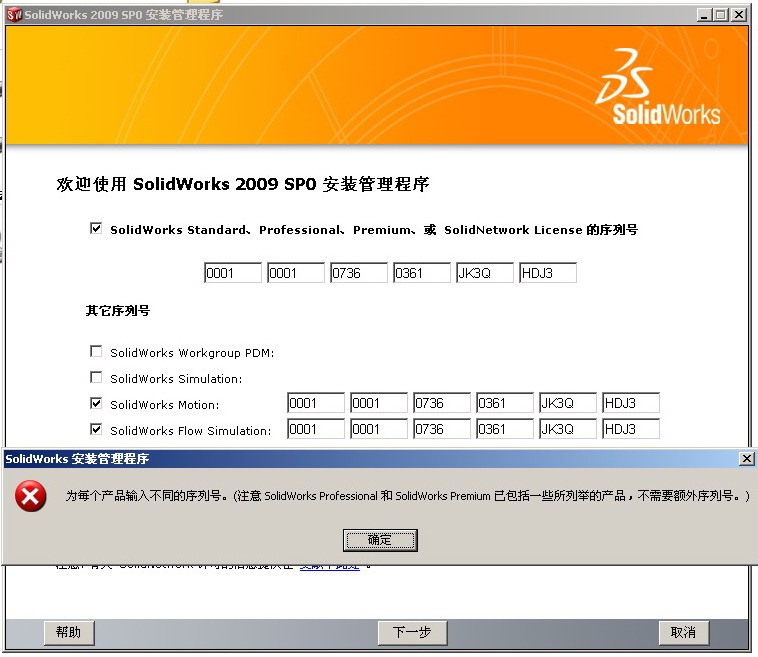
Task: Close the SolidWorks 安装管理程序 error dialog
Action: point(746,458)
